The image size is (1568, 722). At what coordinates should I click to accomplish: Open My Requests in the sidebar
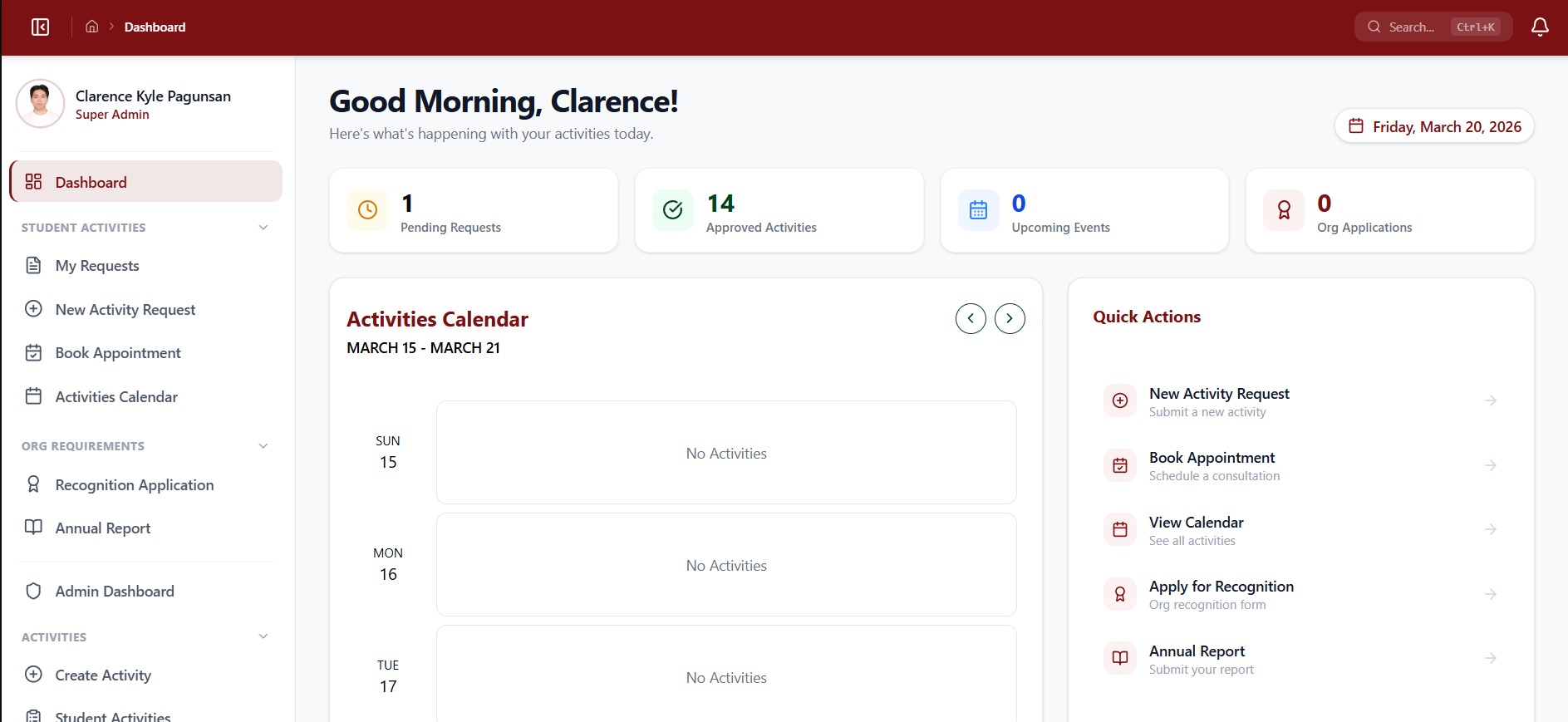pos(97,266)
